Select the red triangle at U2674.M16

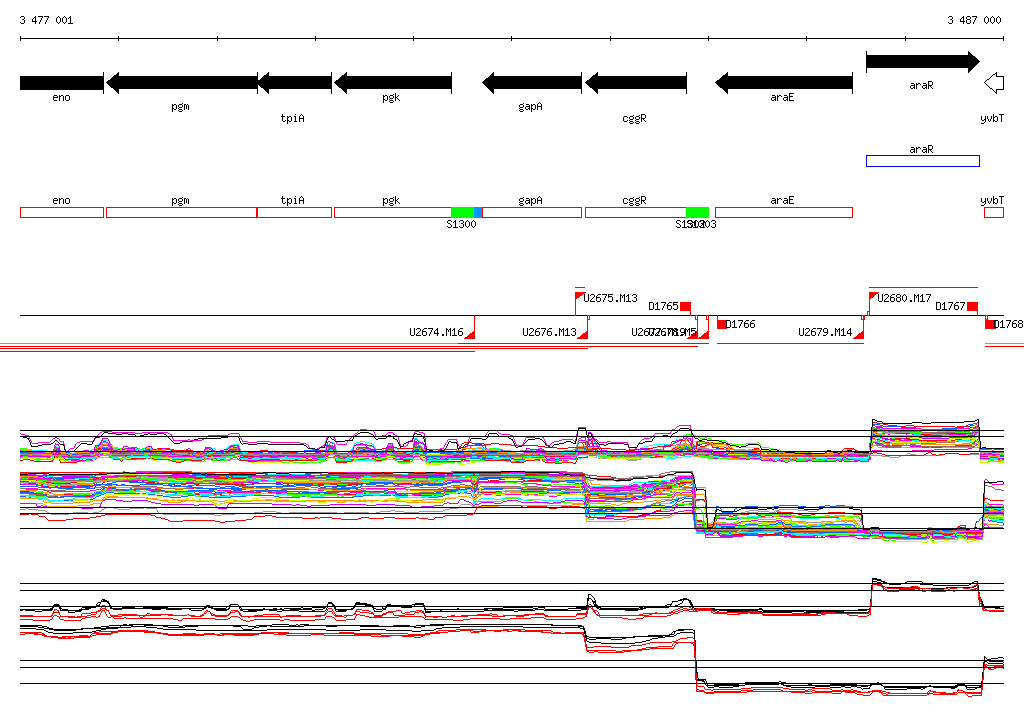(470, 334)
